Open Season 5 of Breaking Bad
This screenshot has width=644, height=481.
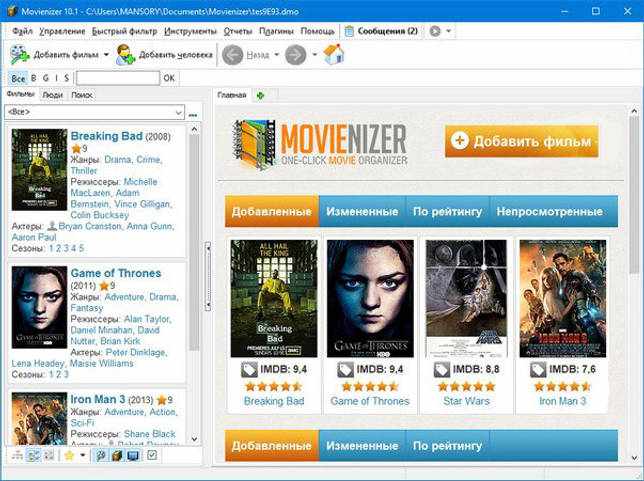pos(81,248)
